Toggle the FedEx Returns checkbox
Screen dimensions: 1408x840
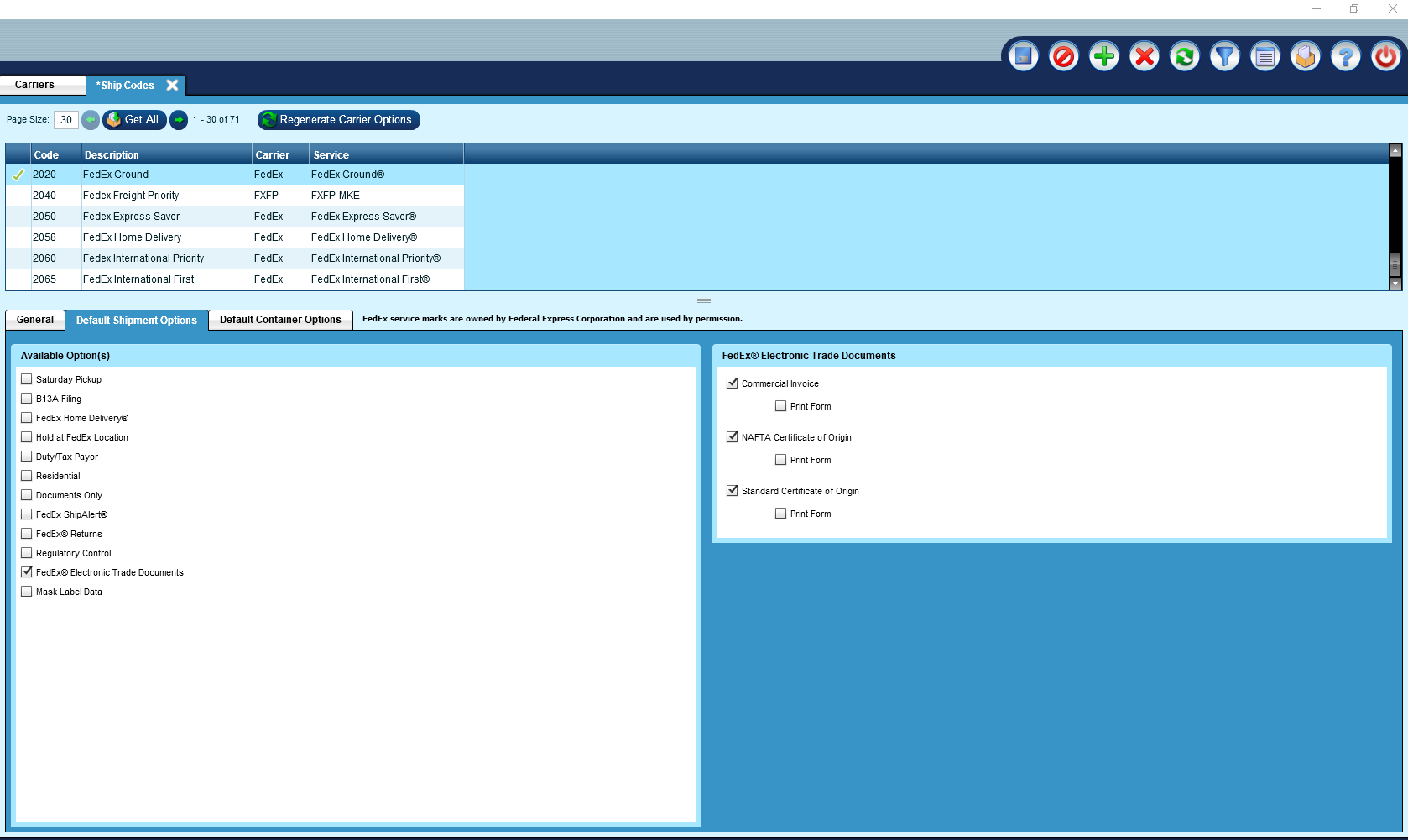click(x=27, y=534)
